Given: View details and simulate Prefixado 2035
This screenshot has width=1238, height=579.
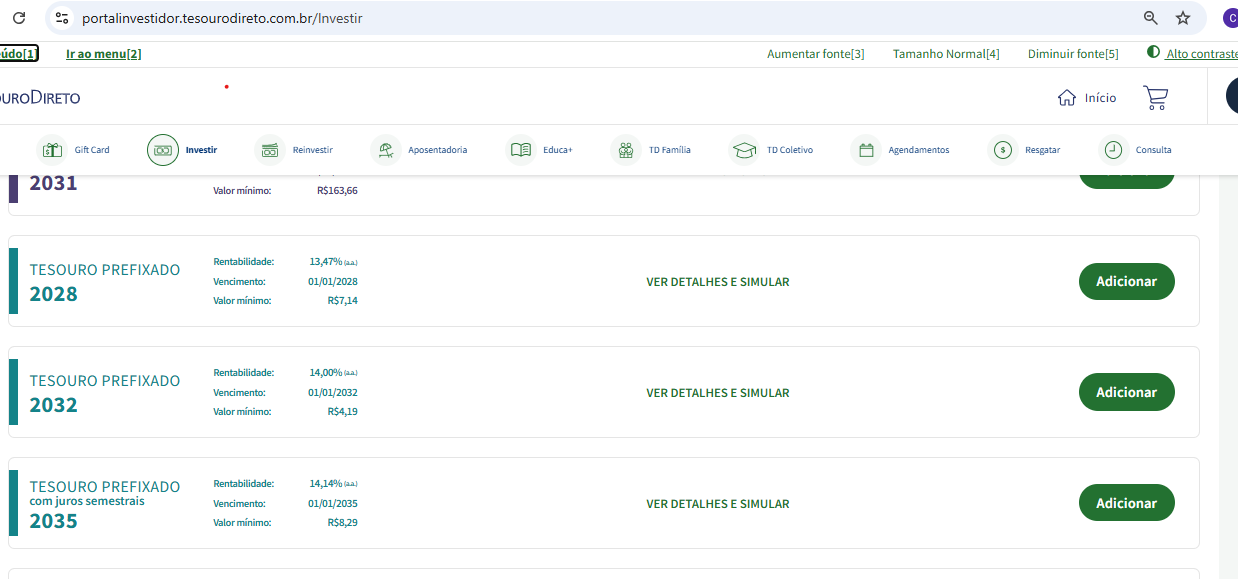Looking at the screenshot, I should pyautogui.click(x=718, y=504).
